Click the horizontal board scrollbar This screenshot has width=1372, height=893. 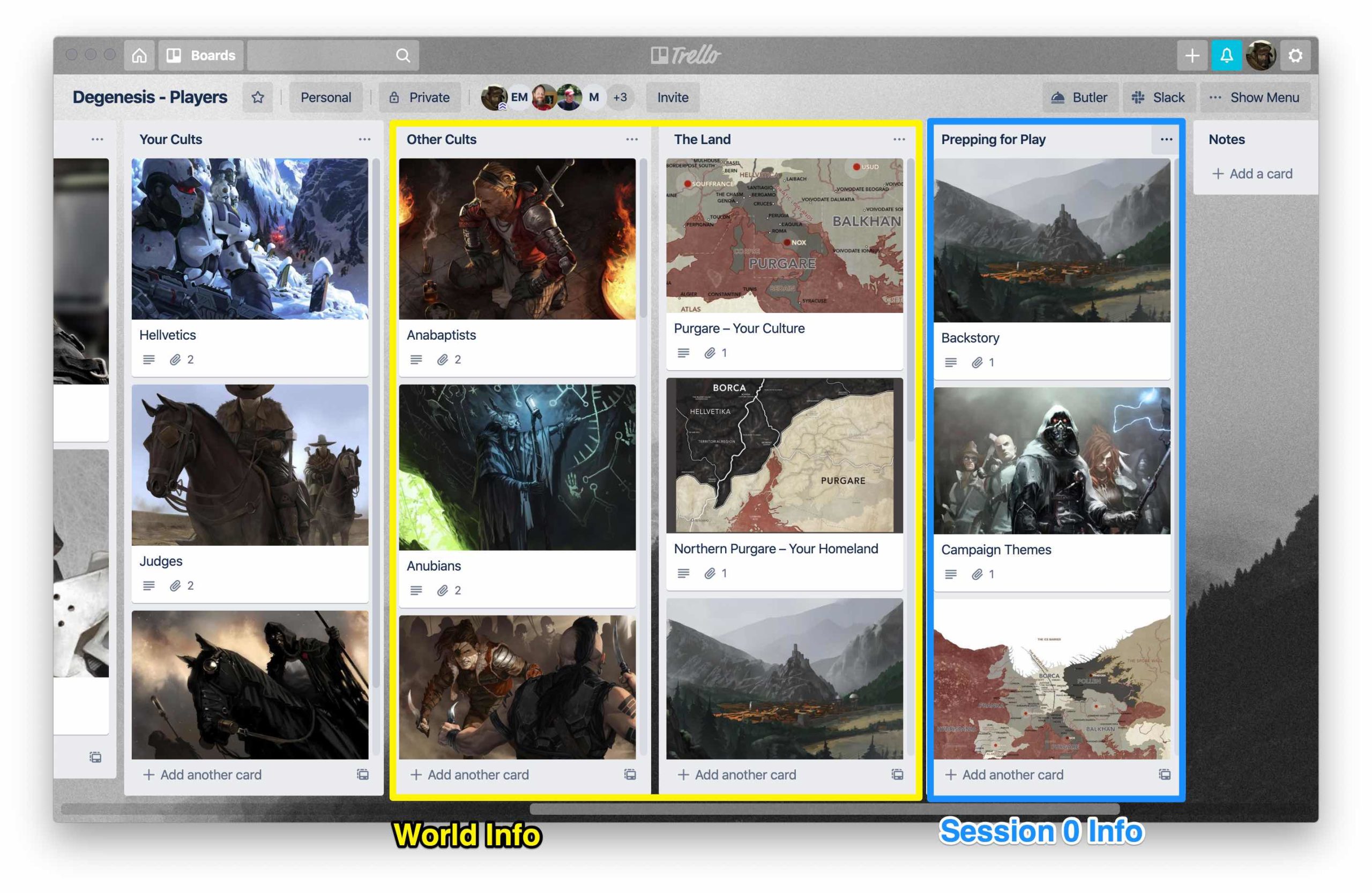click(x=824, y=809)
